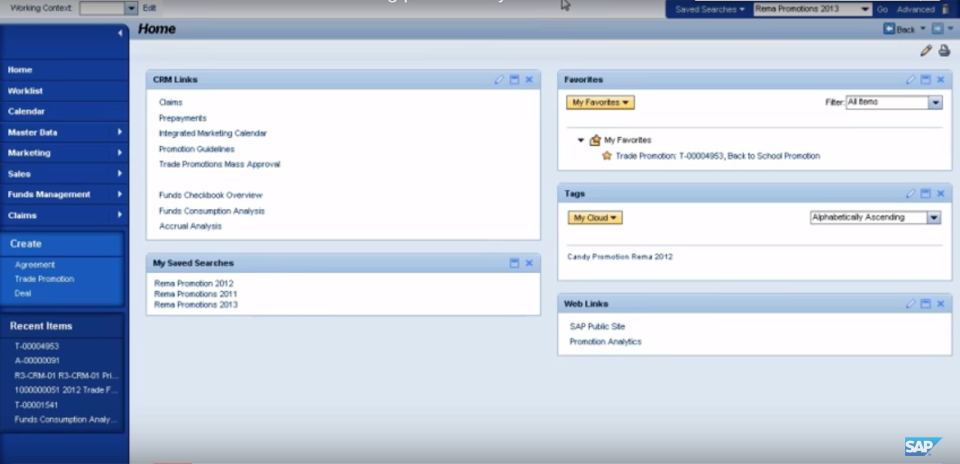This screenshot has width=960, height=464.
Task: Close the Web Links panel
Action: click(x=941, y=304)
